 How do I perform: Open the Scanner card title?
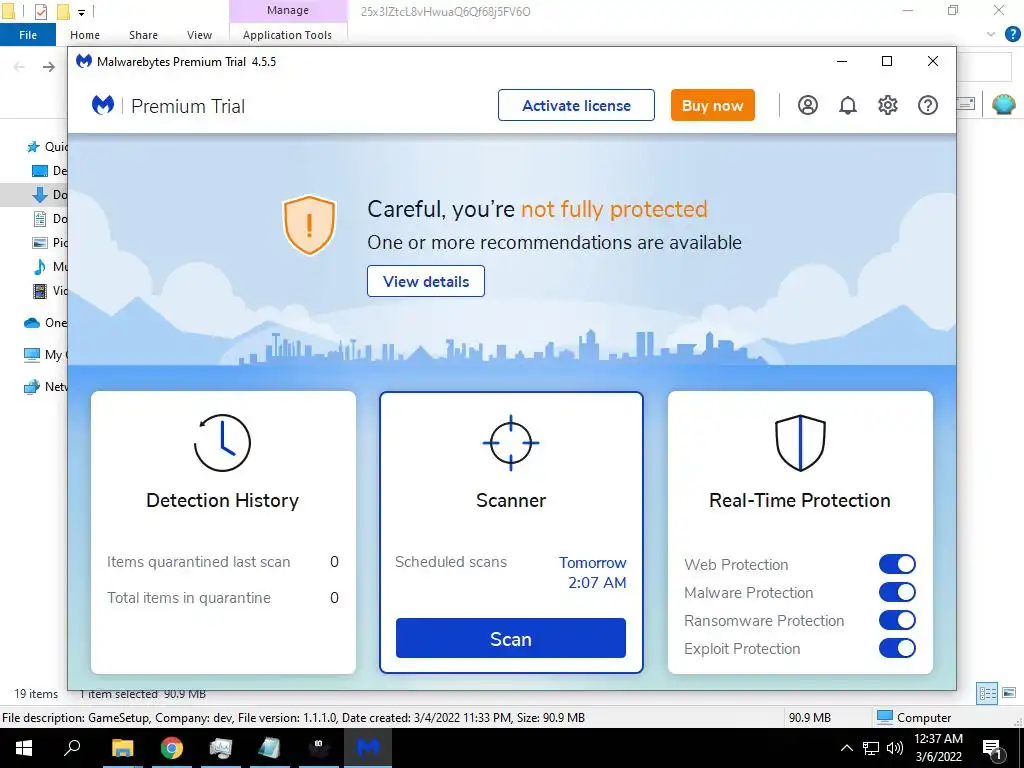click(511, 500)
